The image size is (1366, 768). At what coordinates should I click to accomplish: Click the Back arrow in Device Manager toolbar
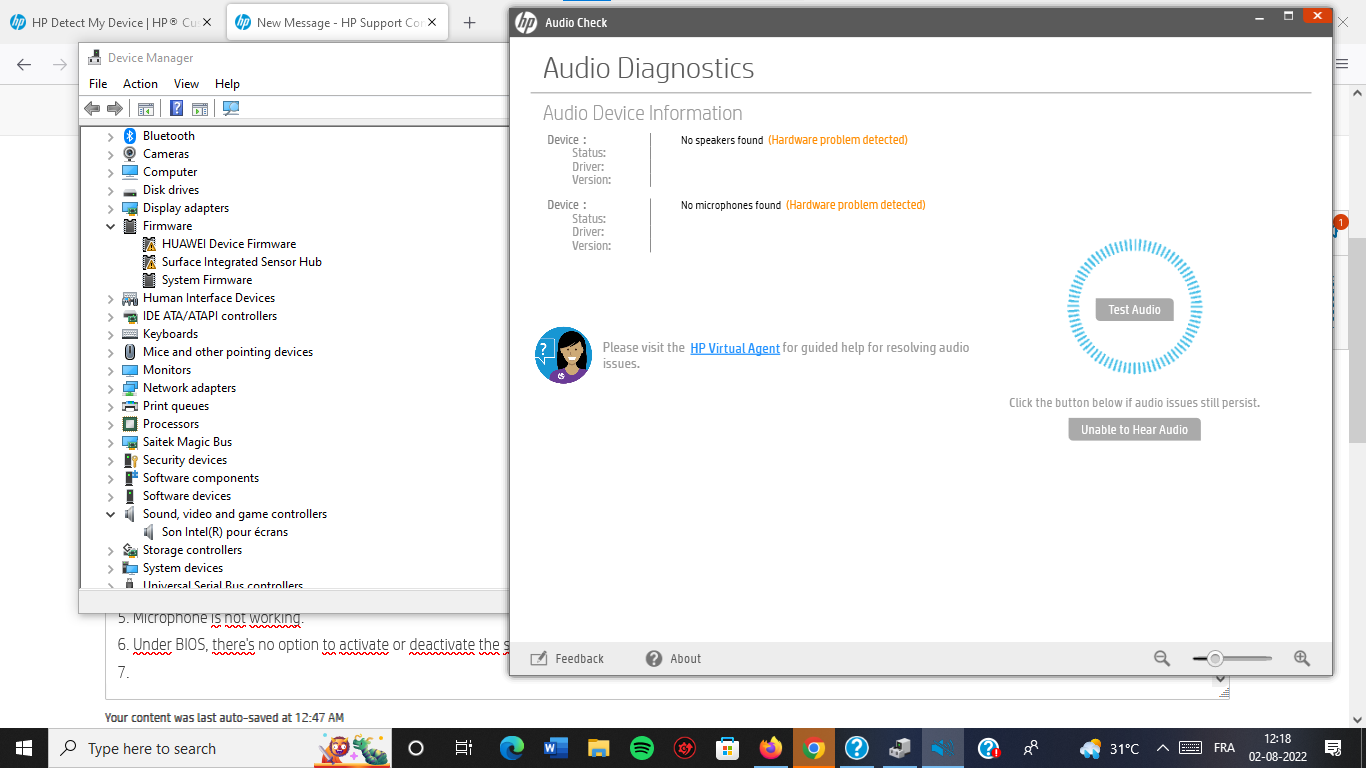(92, 108)
